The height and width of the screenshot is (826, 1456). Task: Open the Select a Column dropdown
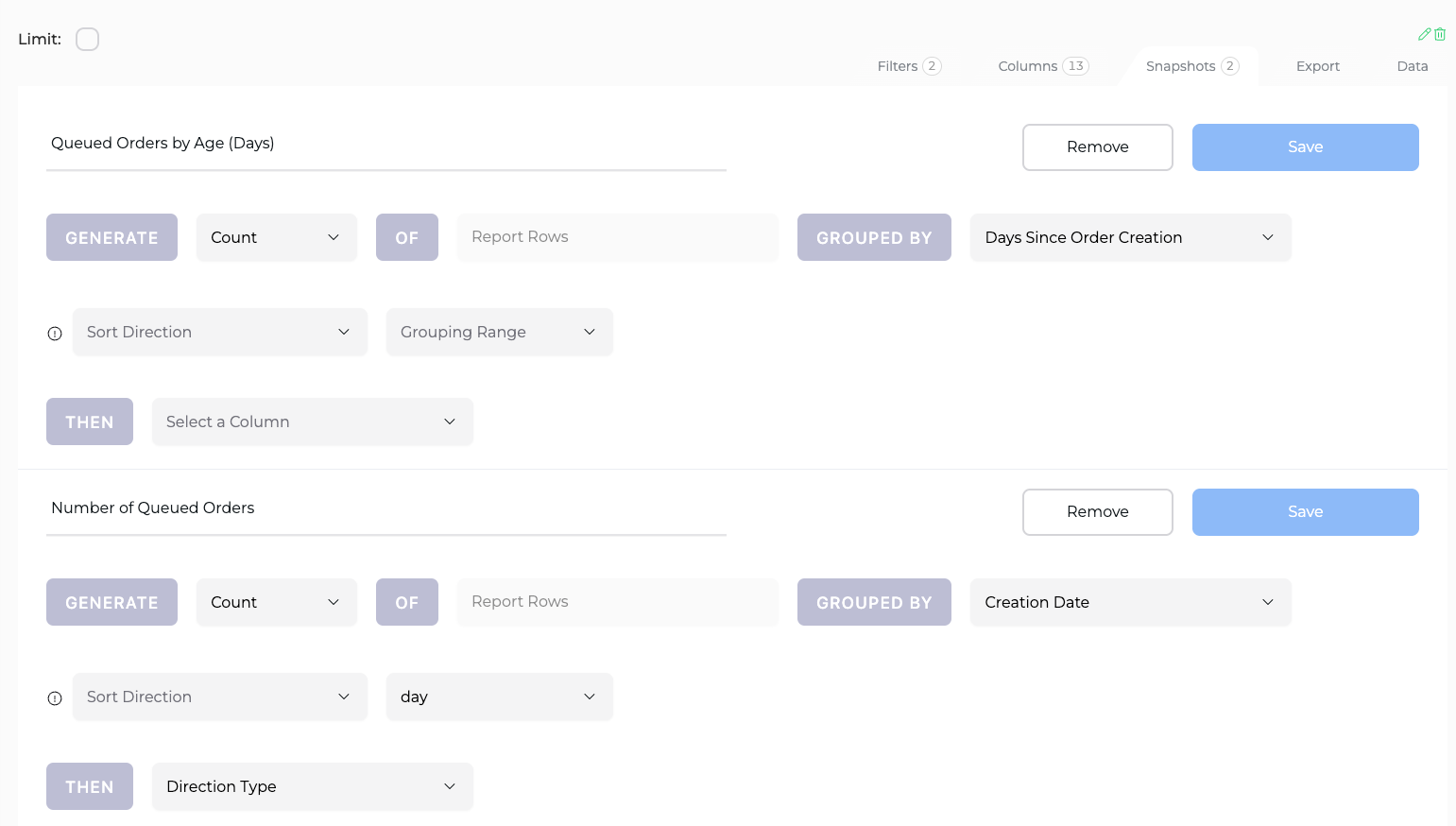[x=313, y=422]
